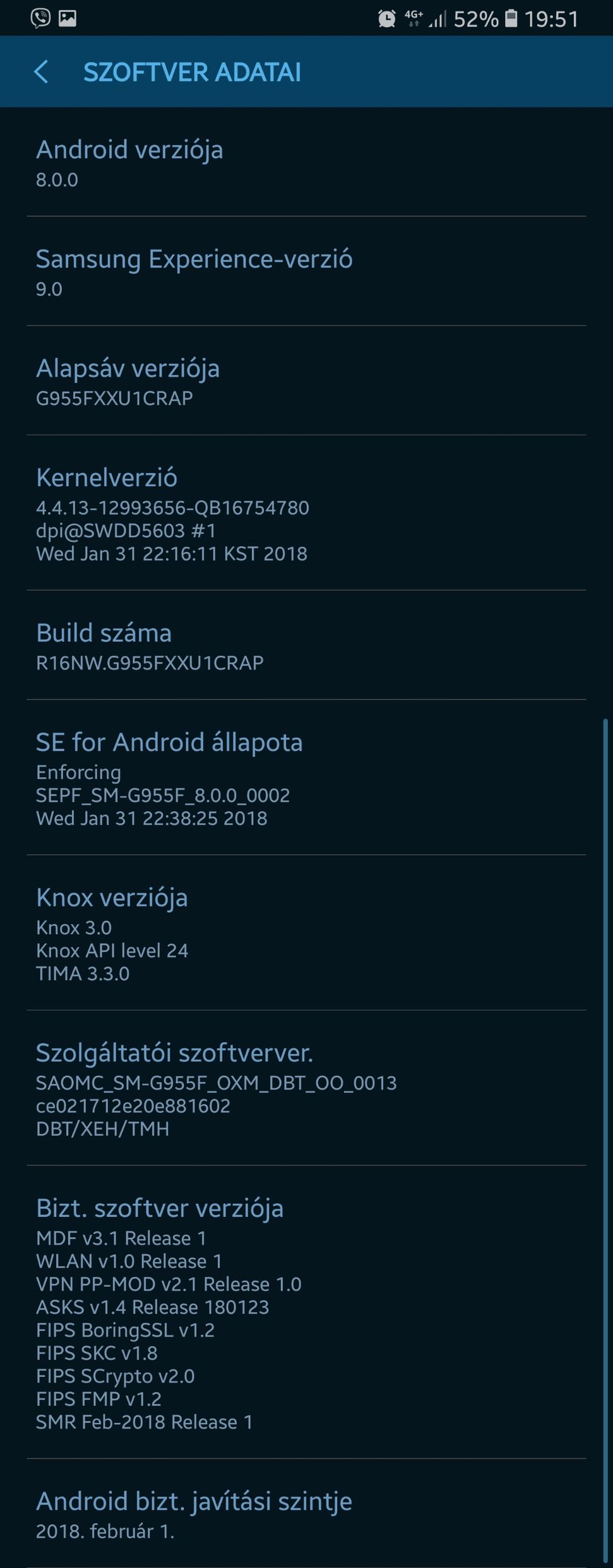Viewport: 613px width, 1568px height.
Task: Tap Android bizt. javítási szintje entry
Action: click(306, 1513)
